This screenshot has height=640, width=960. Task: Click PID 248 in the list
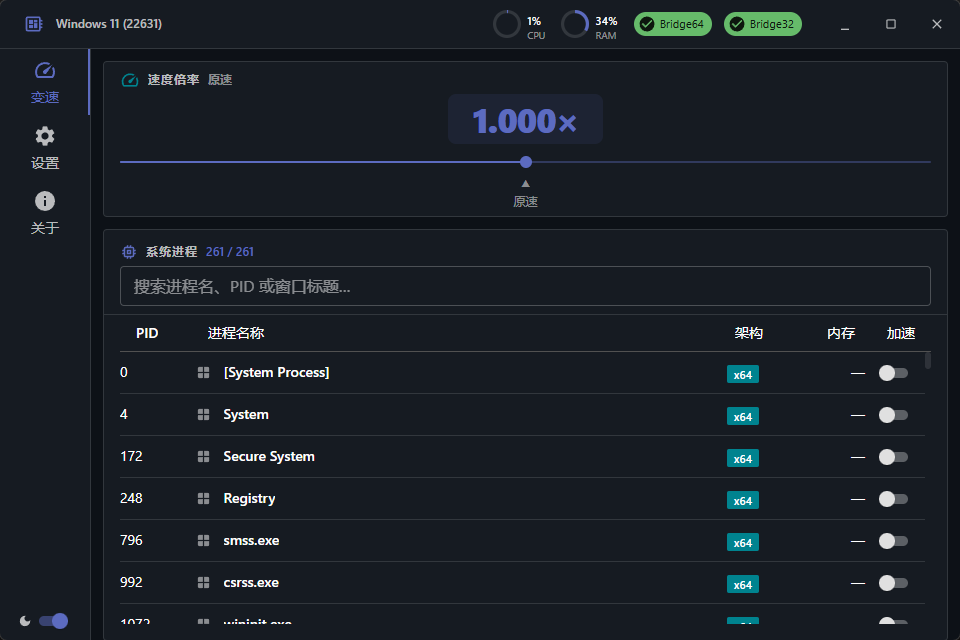pos(131,499)
